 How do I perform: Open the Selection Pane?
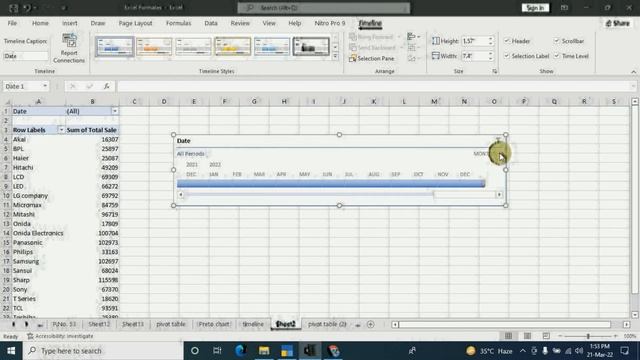pos(372,58)
